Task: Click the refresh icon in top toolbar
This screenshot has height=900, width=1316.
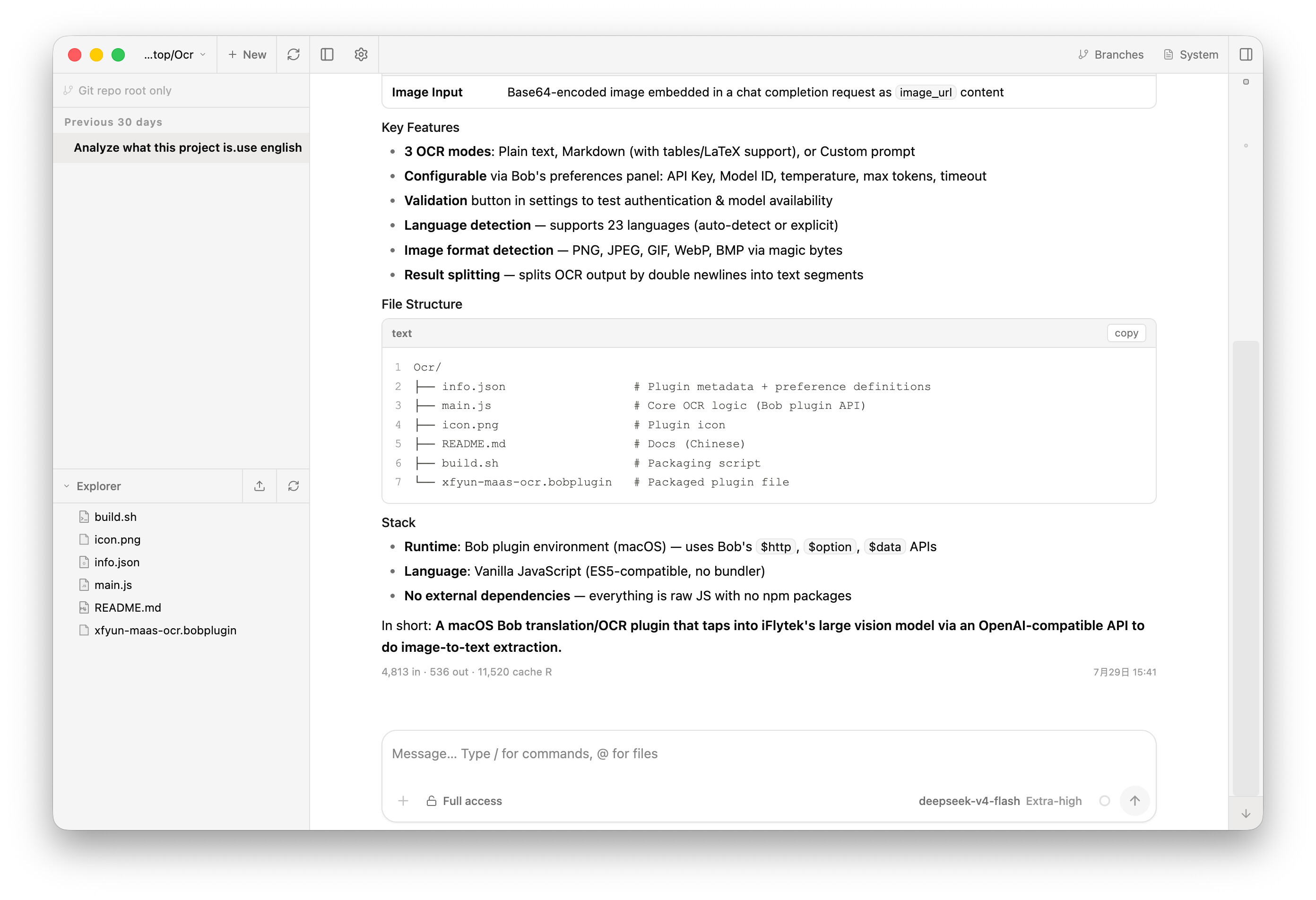Action: (x=294, y=54)
